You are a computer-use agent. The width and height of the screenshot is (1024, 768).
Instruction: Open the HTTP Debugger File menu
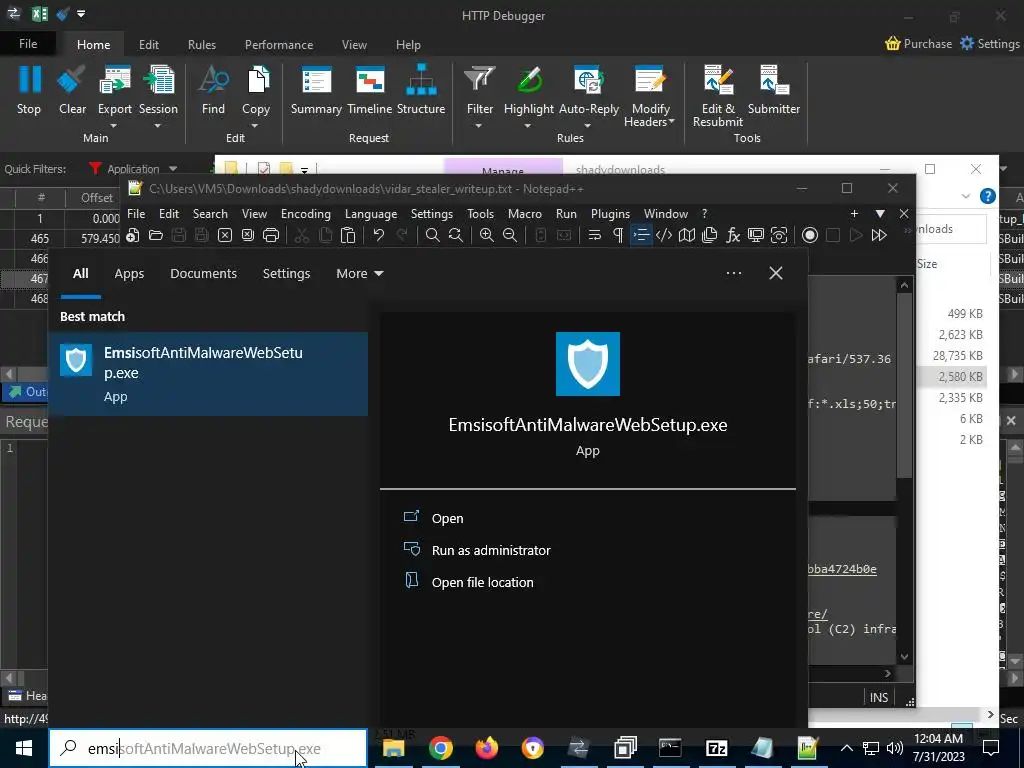(x=28, y=44)
